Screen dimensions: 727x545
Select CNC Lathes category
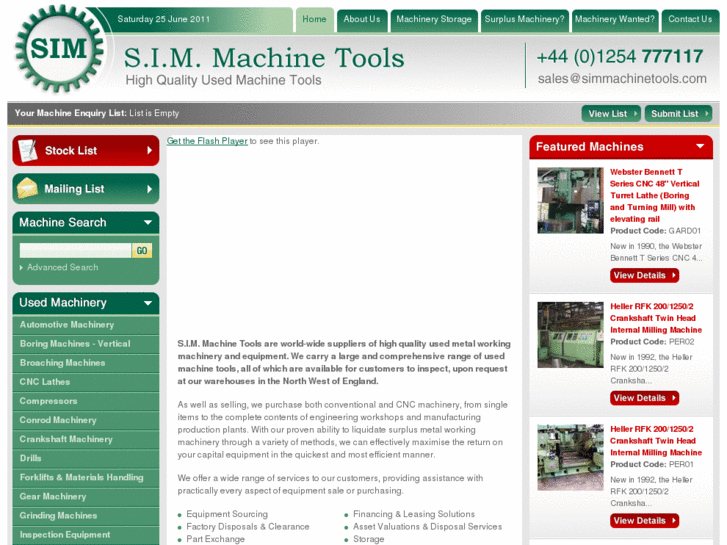coord(86,382)
